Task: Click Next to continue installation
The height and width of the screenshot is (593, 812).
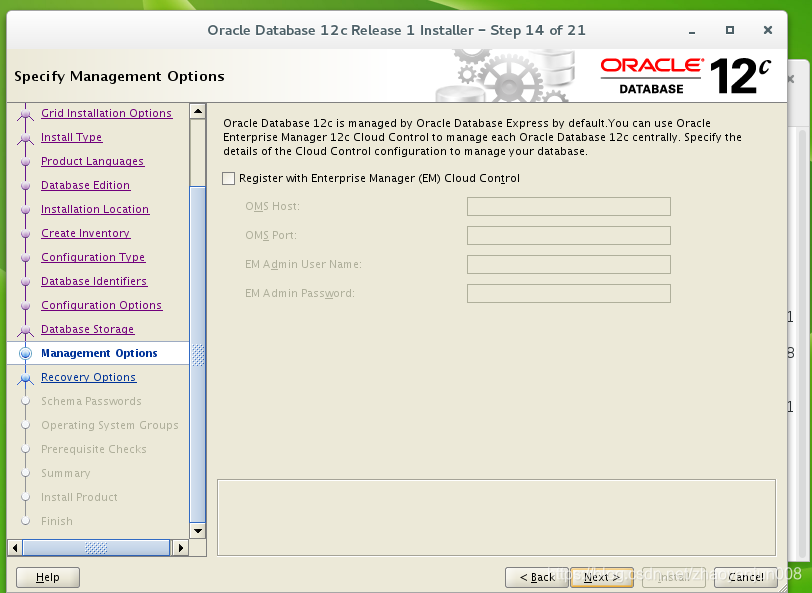Action: (602, 577)
